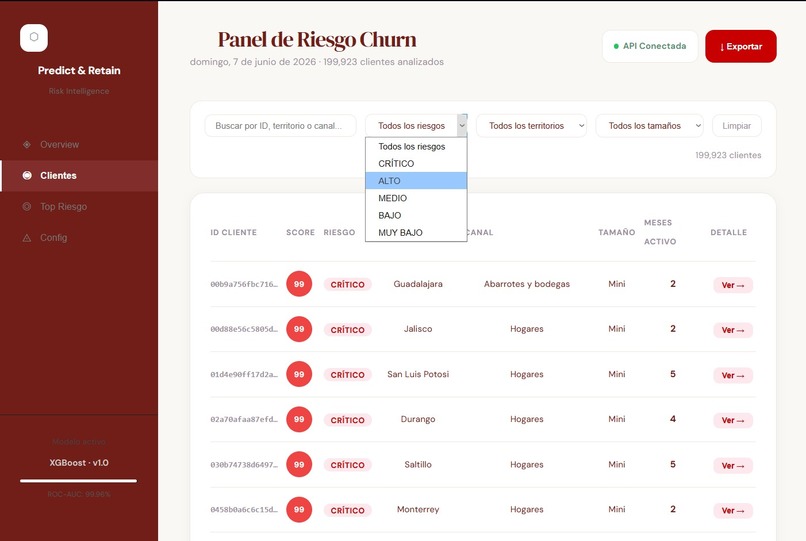Open Ver detail for Guadalajara client

tap(733, 285)
